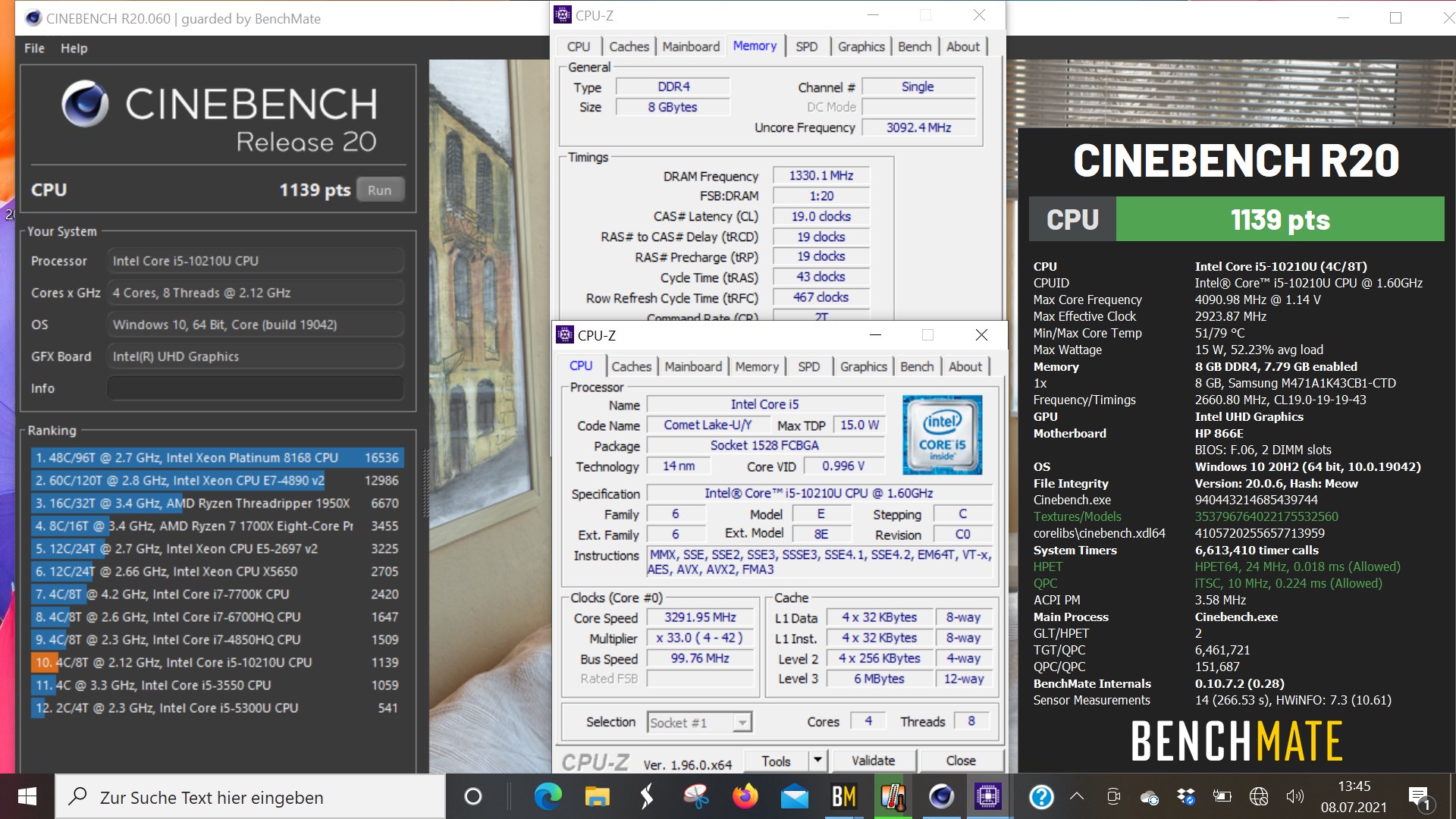
Task: Show hidden system tray icons
Action: click(1077, 796)
